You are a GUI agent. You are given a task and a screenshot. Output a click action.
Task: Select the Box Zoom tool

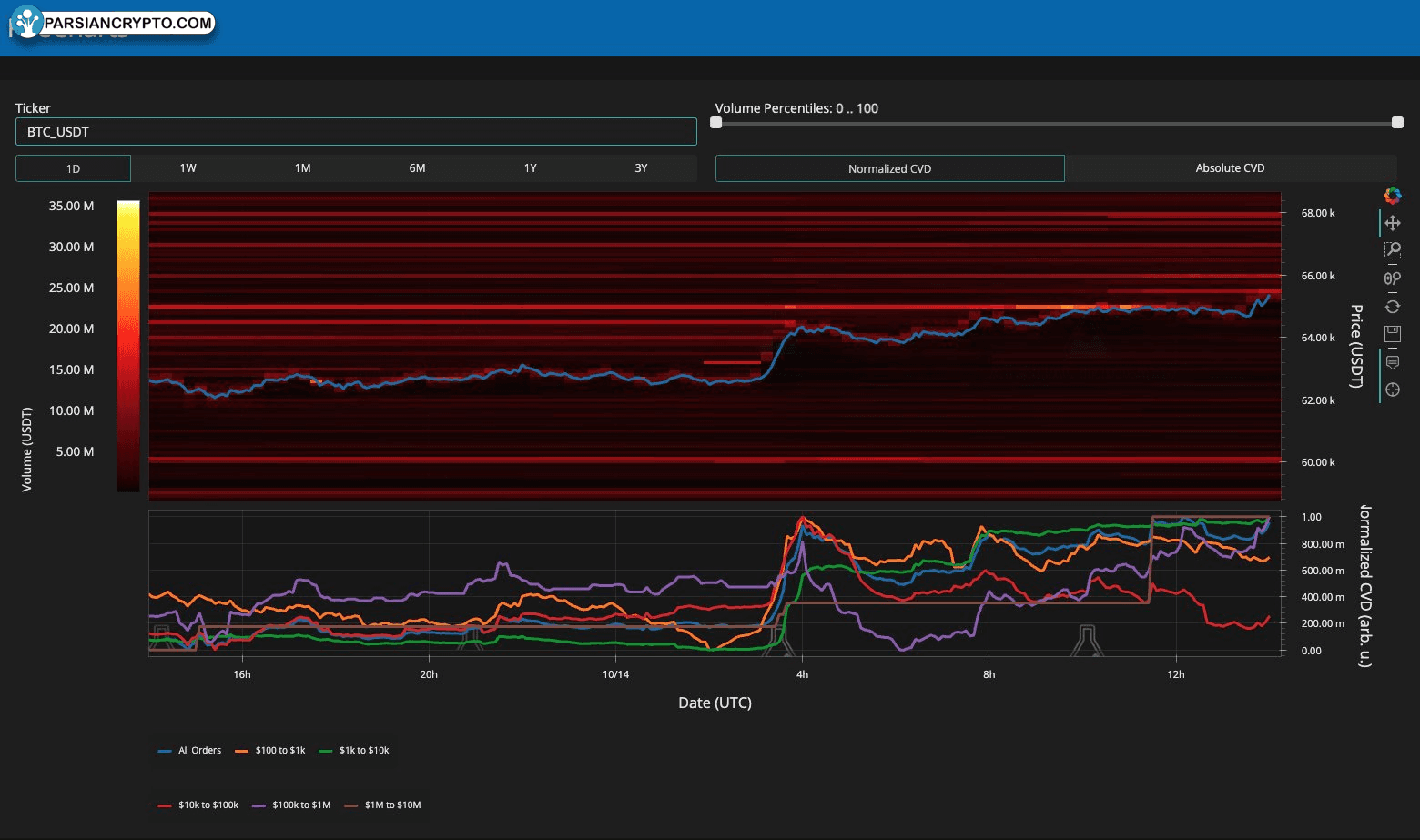(1392, 250)
